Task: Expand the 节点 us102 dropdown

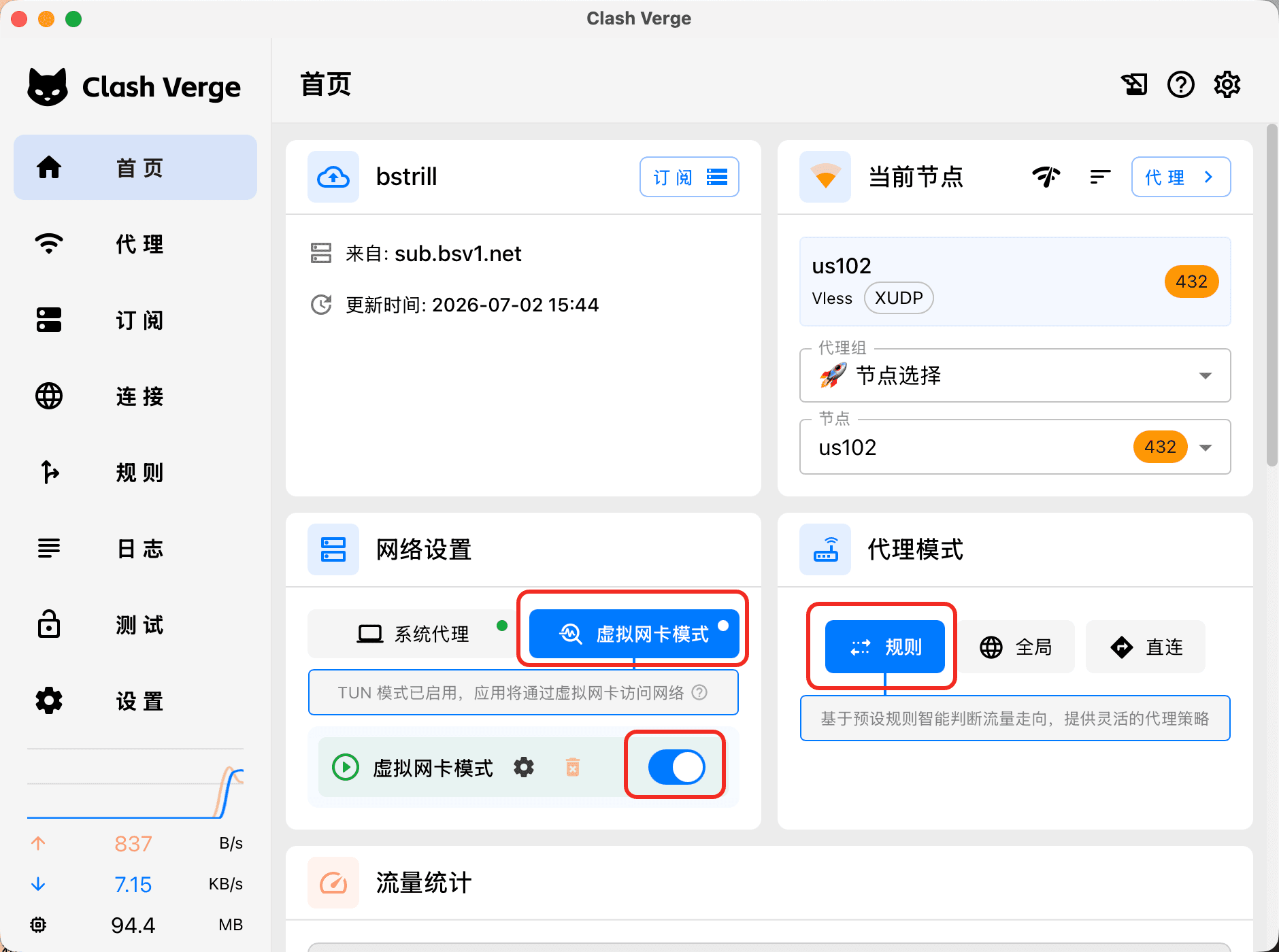Action: pos(1015,447)
